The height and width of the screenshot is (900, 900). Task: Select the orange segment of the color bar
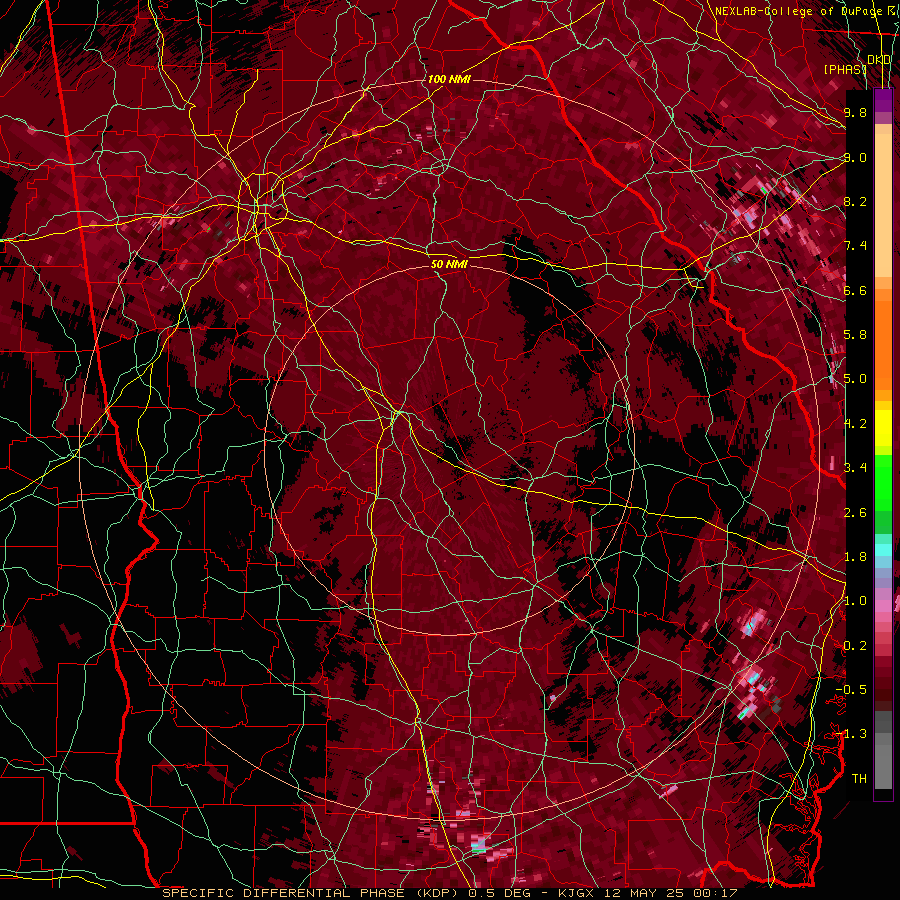883,344
